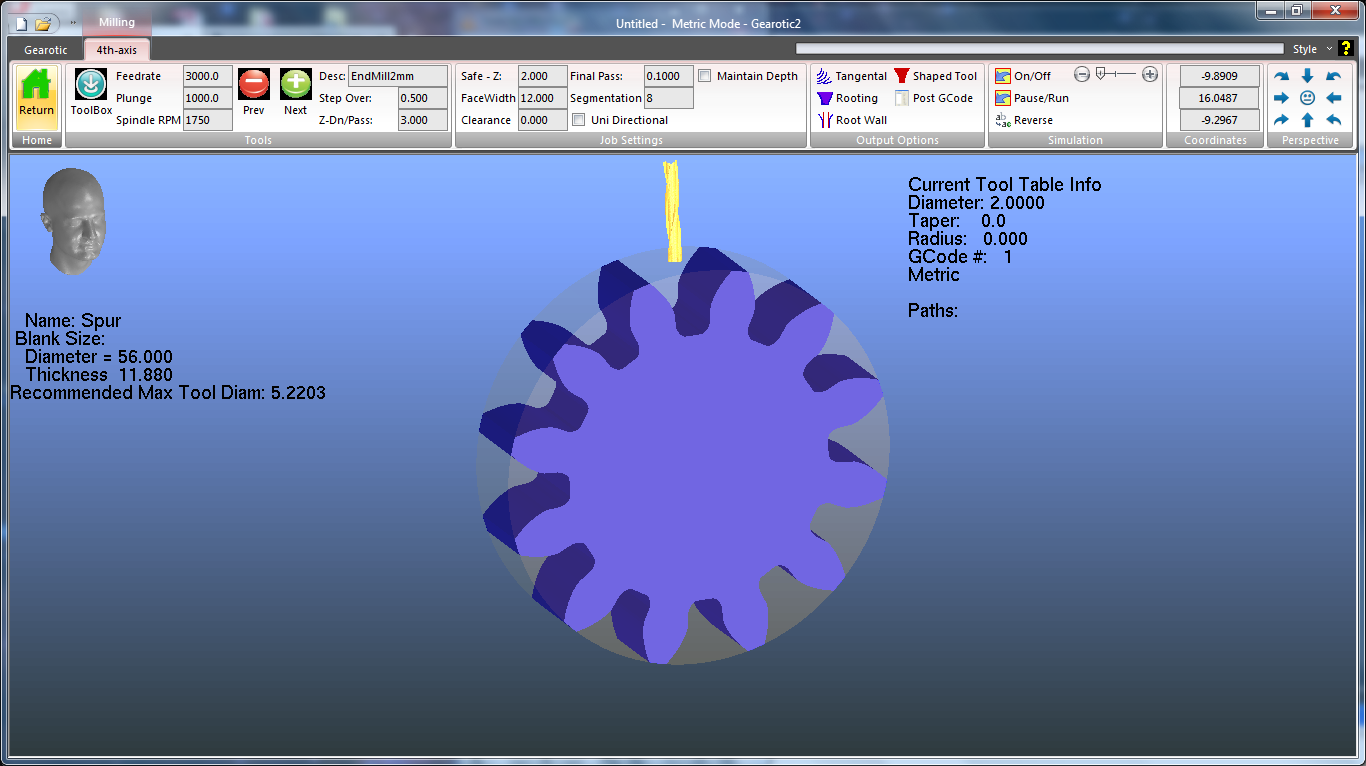Select the Root Wall option
This screenshot has height=766, width=1366.
tap(851, 120)
